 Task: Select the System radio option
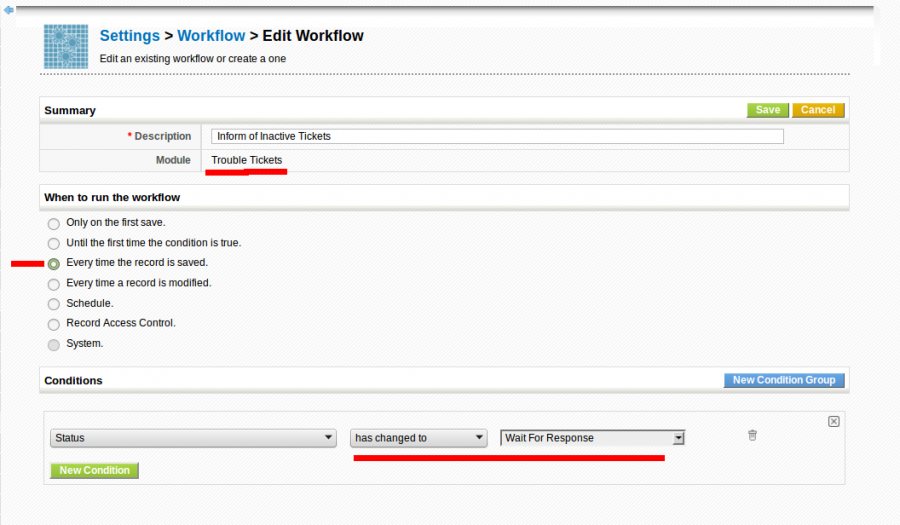tap(54, 345)
